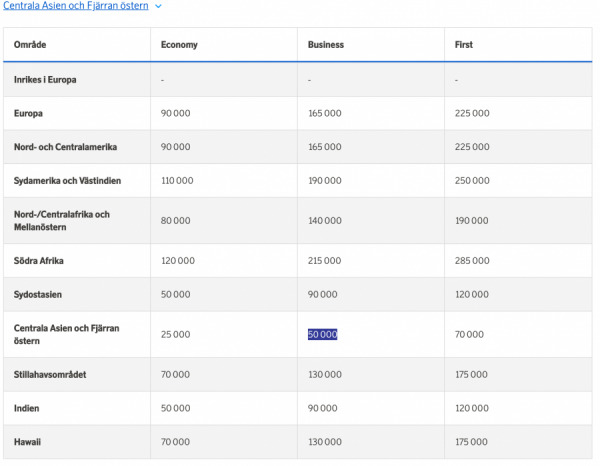
Task: Click the Economy column header
Action: (180, 45)
